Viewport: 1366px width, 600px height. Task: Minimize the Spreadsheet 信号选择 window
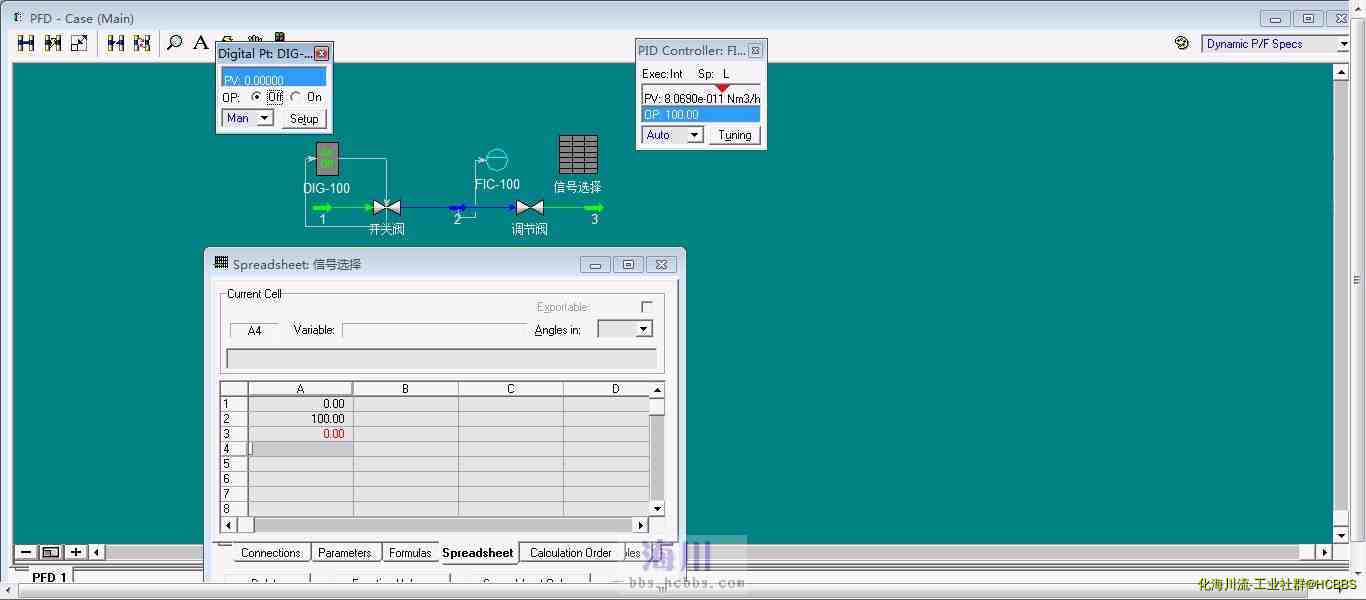pos(595,265)
